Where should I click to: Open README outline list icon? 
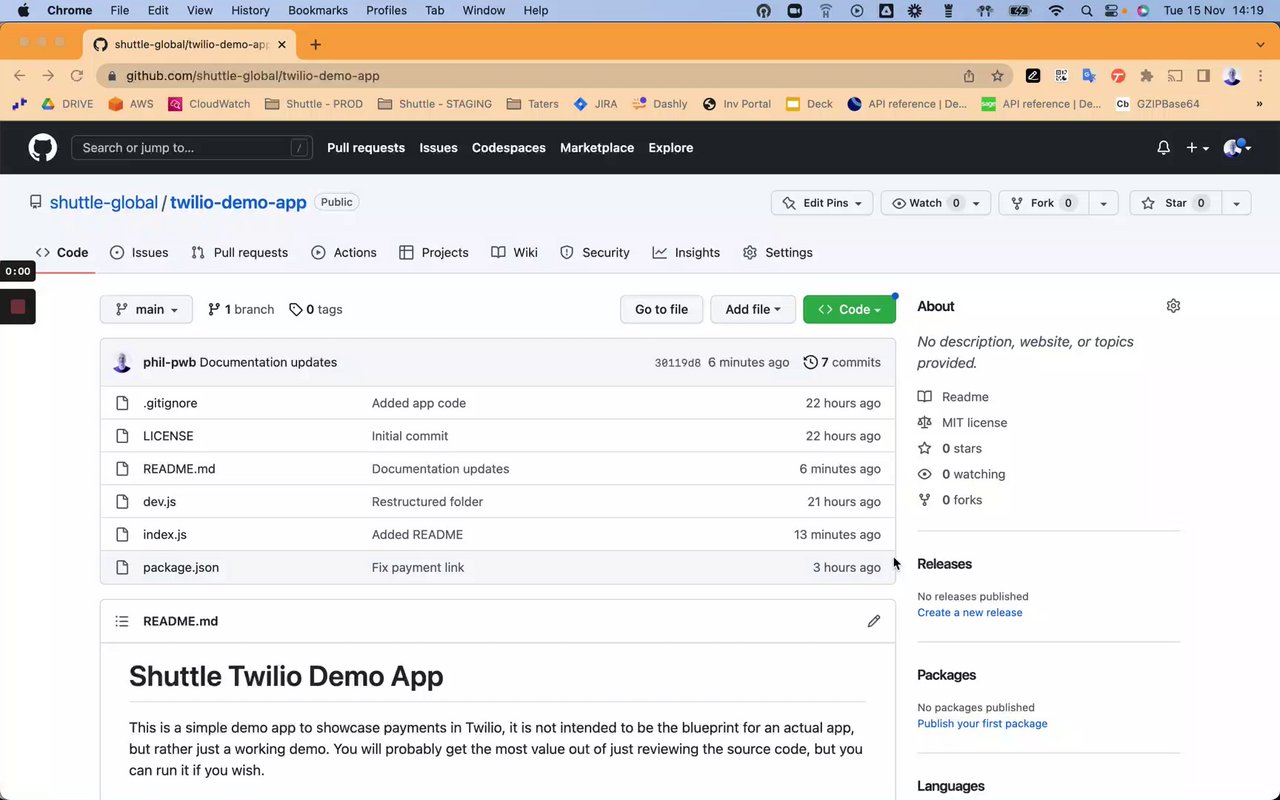click(x=122, y=621)
